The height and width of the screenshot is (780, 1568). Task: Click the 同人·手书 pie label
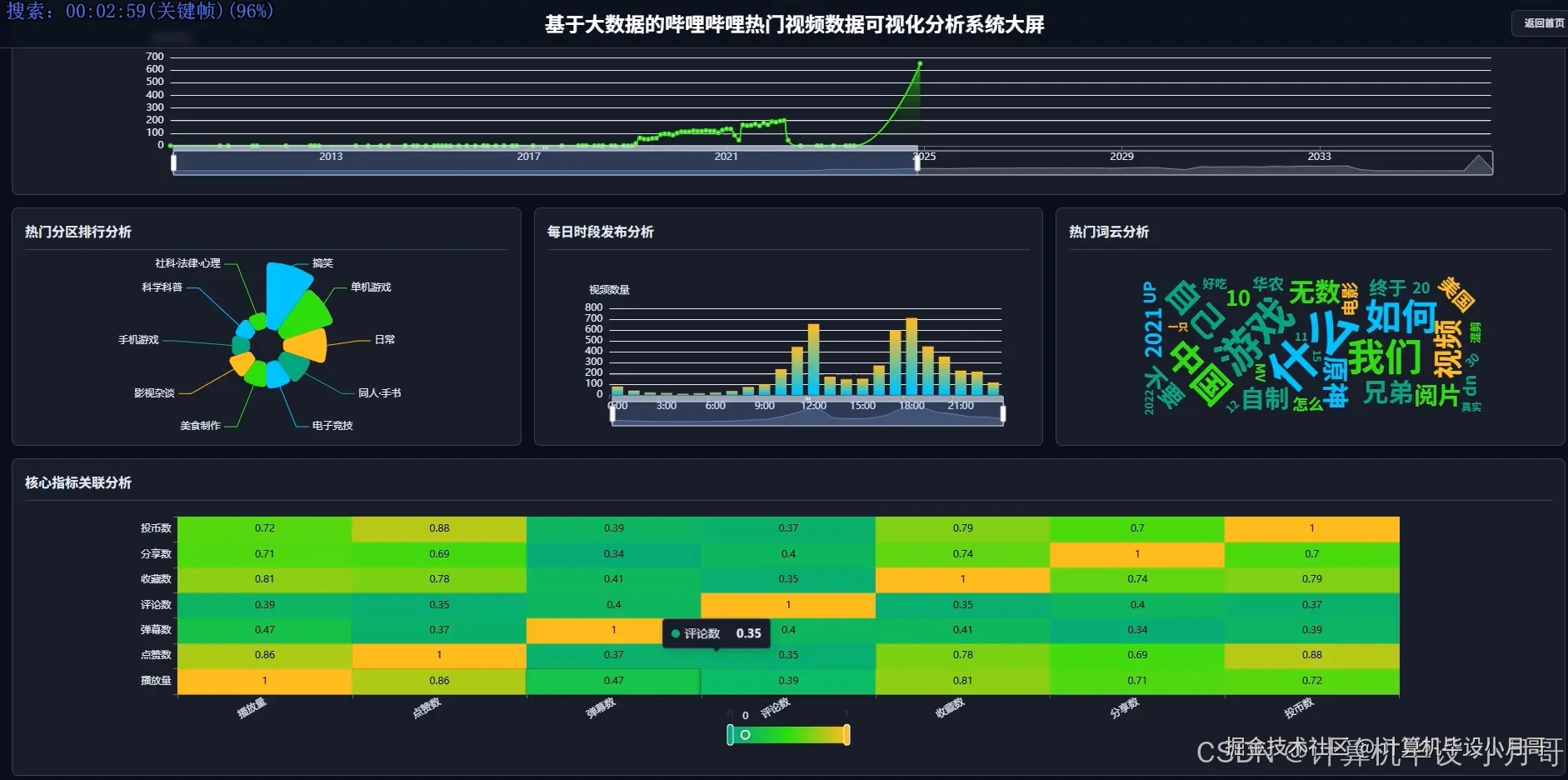click(379, 392)
